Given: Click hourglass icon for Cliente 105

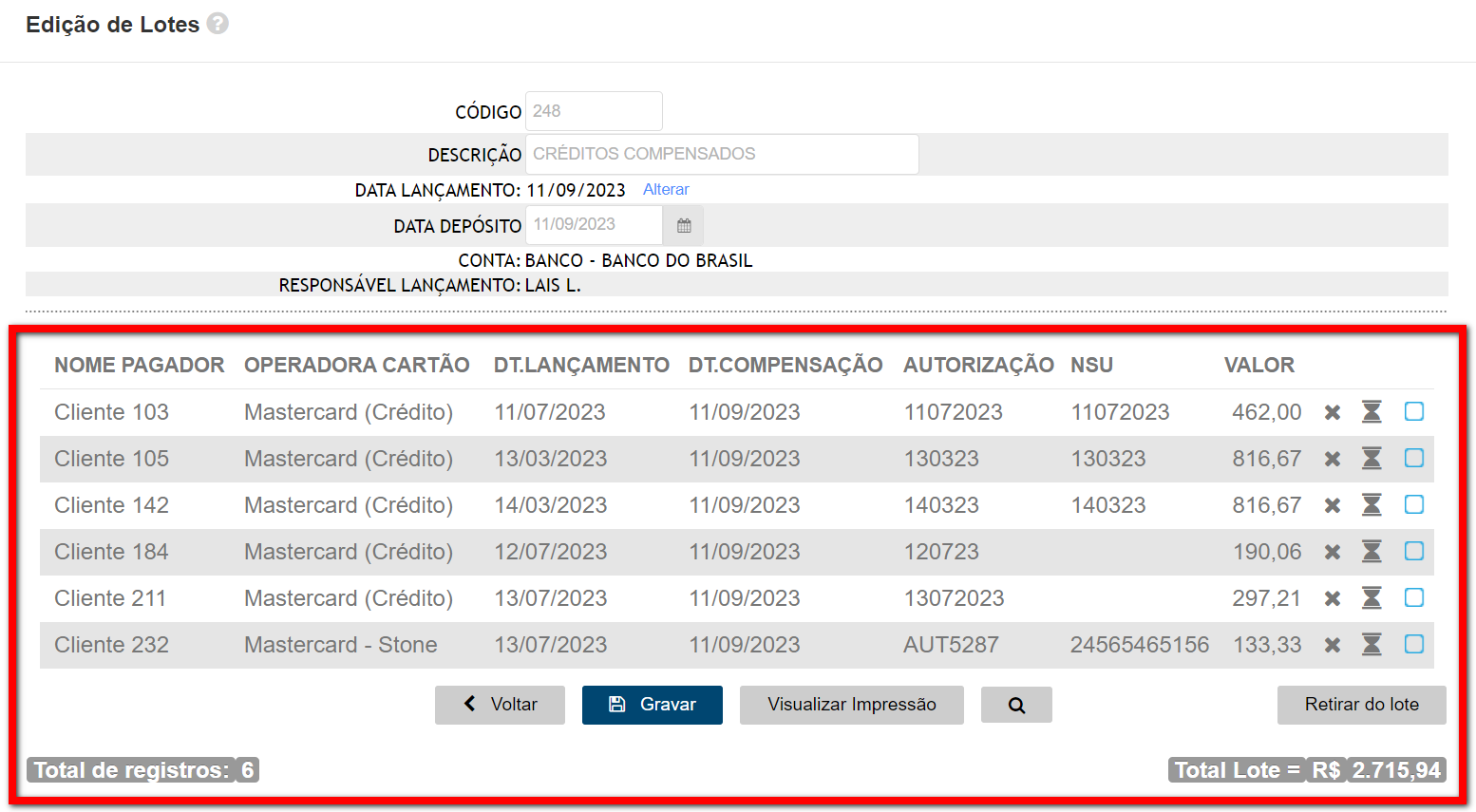Looking at the screenshot, I should [1372, 459].
